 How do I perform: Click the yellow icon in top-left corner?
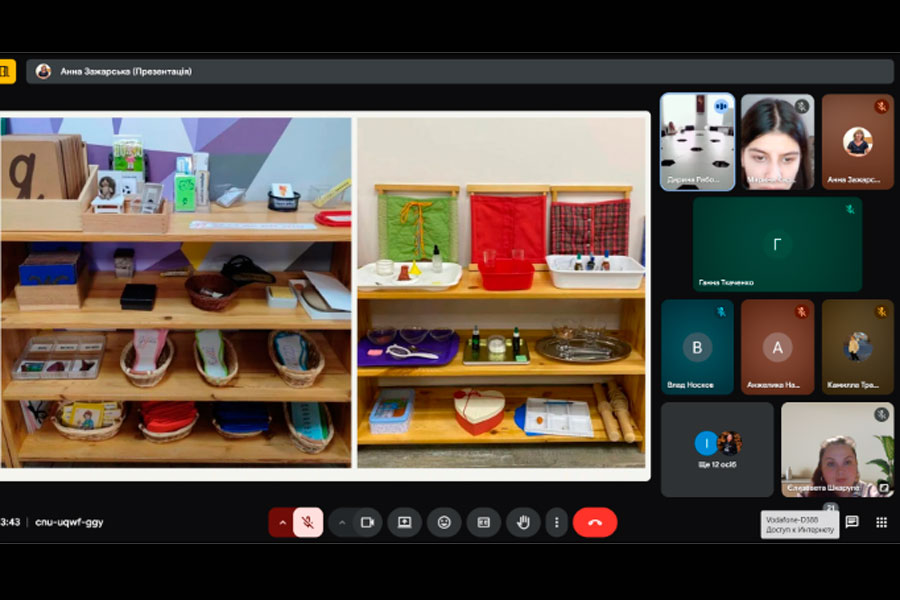coord(7,72)
